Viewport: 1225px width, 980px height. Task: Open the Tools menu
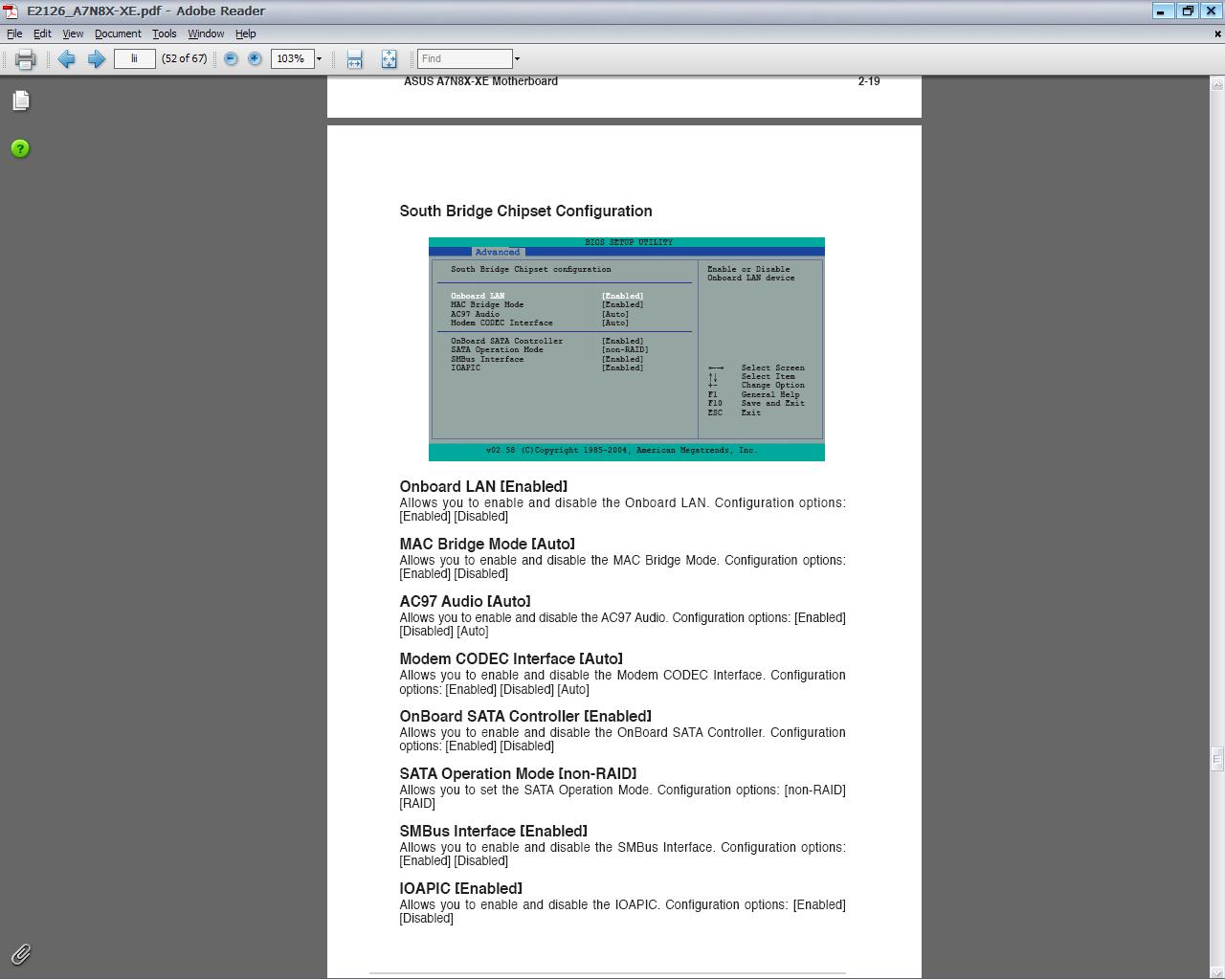pos(164,33)
